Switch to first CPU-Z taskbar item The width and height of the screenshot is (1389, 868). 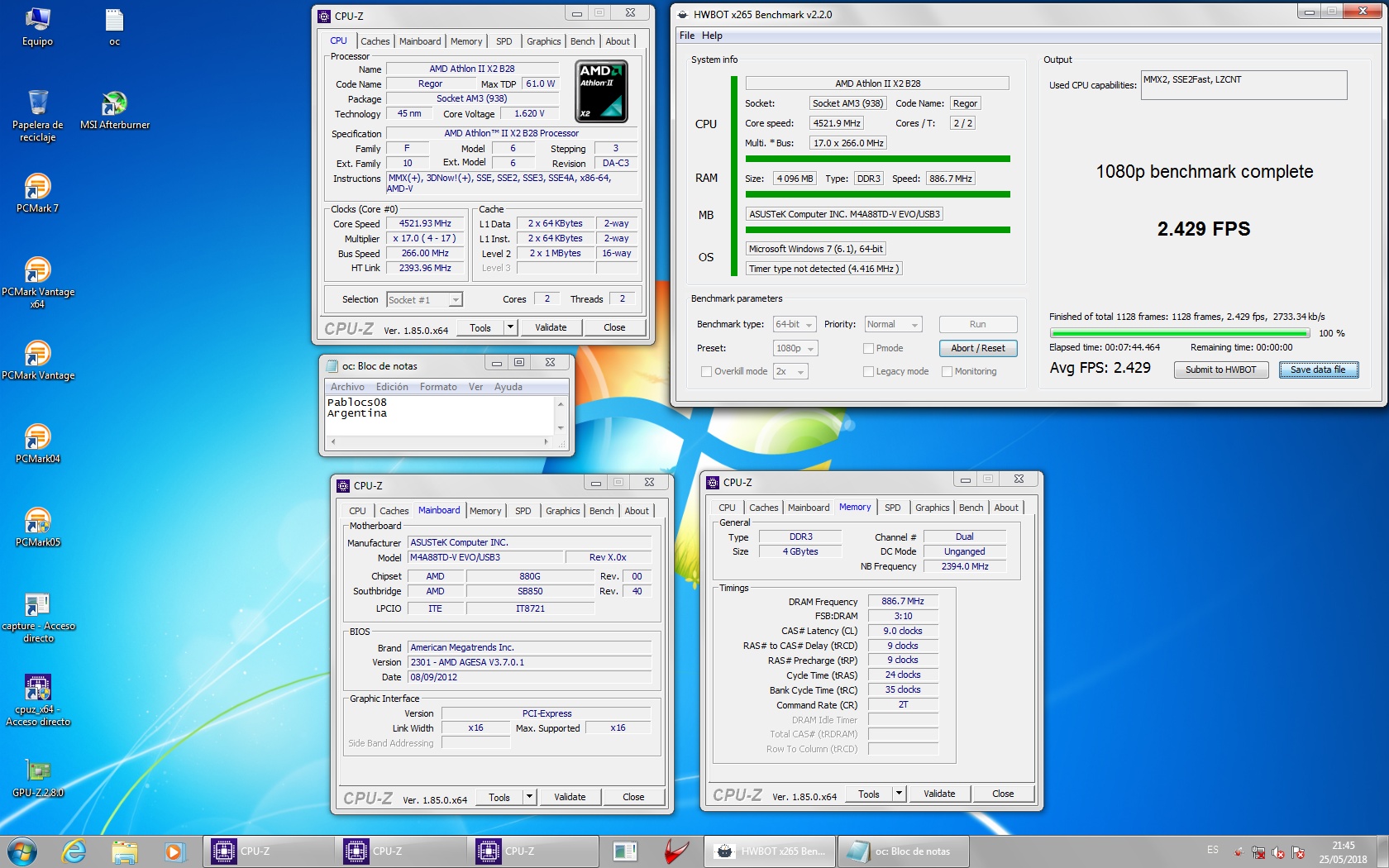(269, 851)
